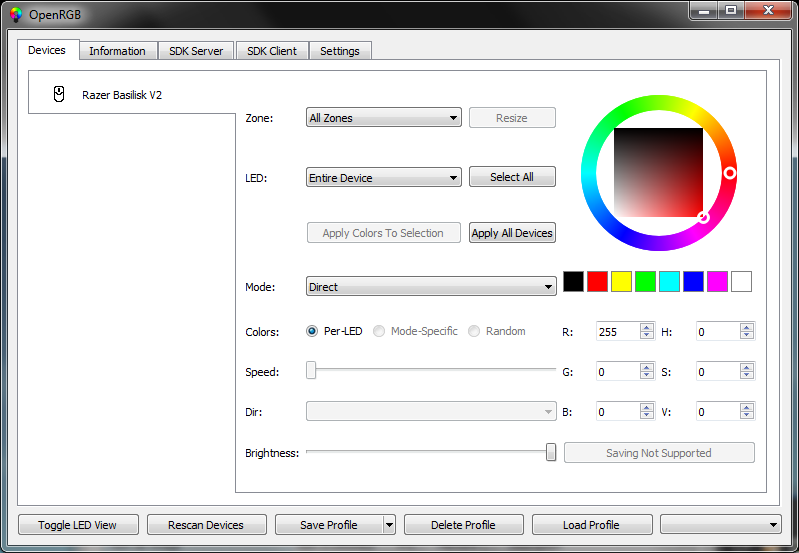Screen dimensions: 799x553
Task: Click Rescan Devices button
Action: pos(206,524)
